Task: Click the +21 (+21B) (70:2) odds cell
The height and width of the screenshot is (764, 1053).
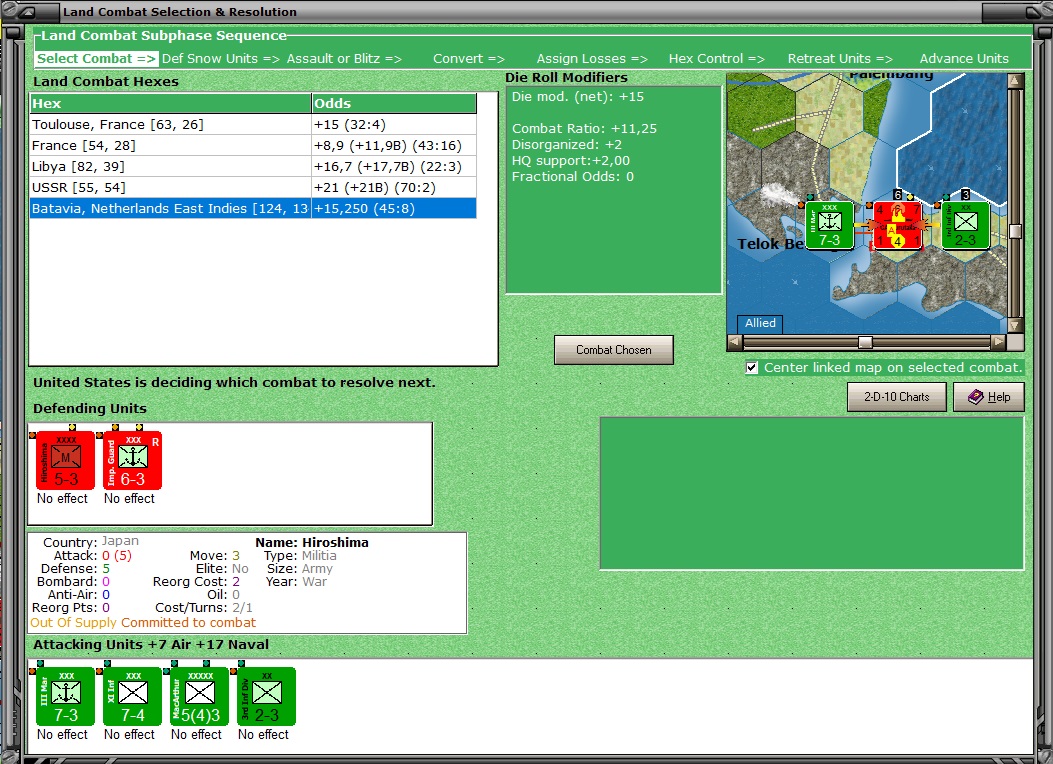Action: click(394, 187)
